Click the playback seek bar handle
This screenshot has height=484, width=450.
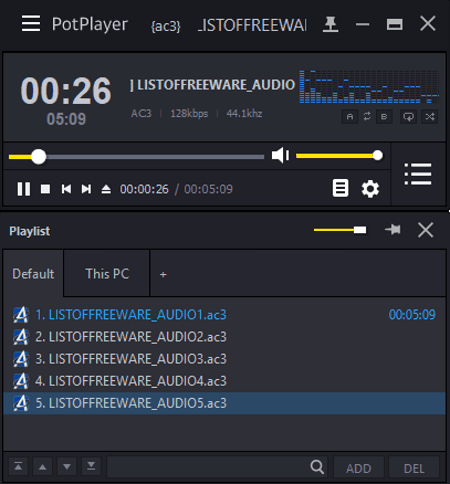pyautogui.click(x=38, y=156)
